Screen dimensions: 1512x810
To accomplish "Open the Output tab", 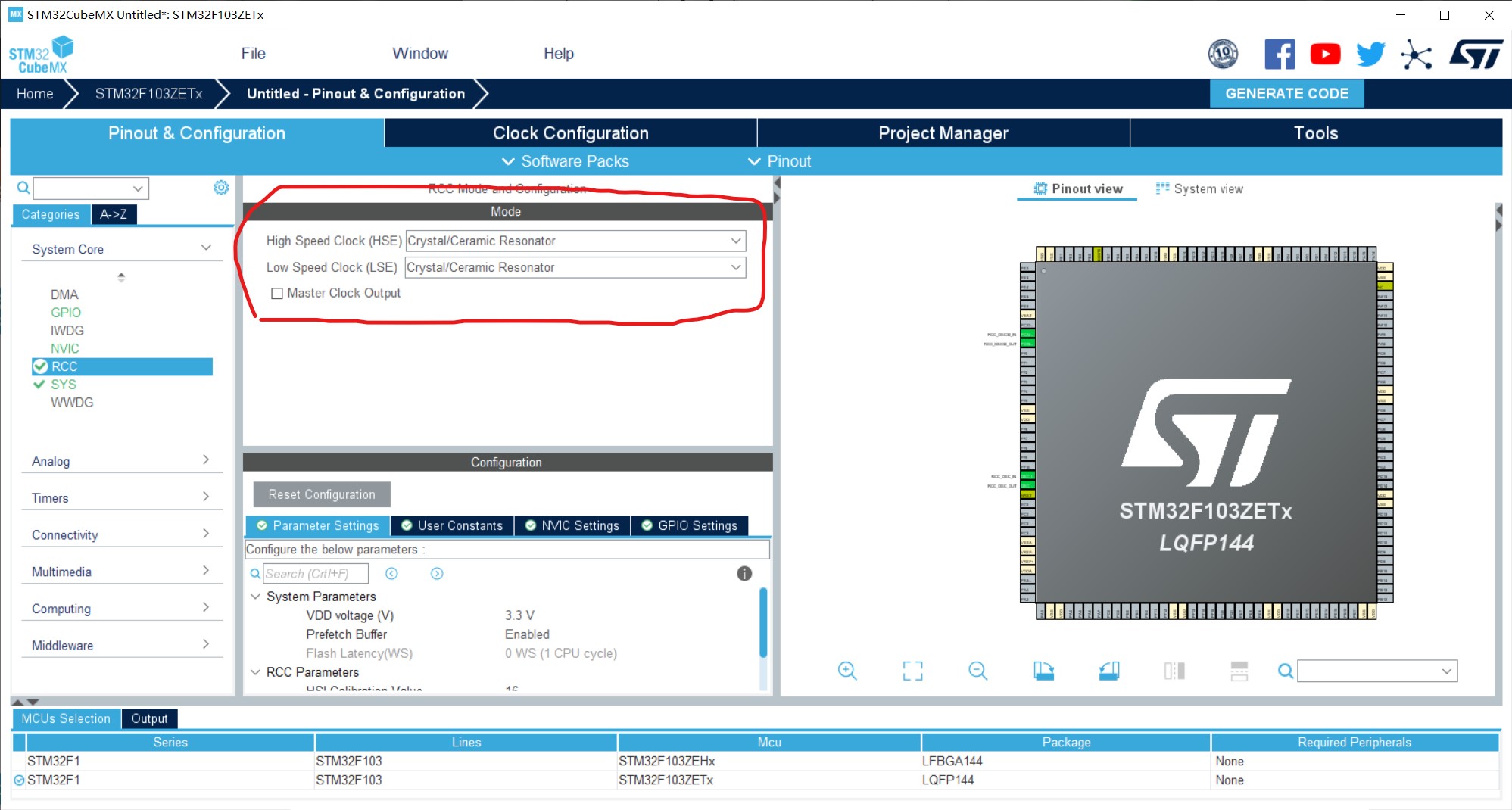I will pos(149,718).
